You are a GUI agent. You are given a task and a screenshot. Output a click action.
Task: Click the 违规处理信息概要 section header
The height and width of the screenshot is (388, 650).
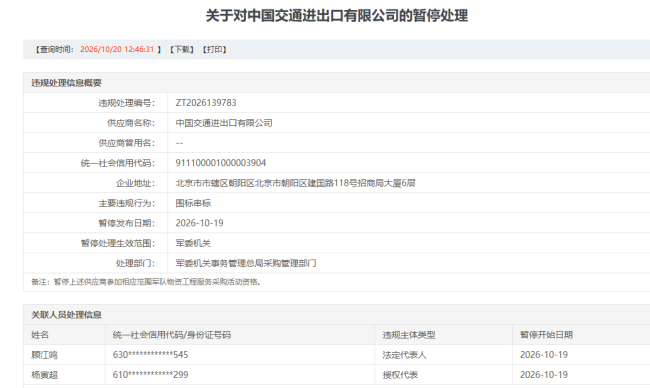point(66,83)
